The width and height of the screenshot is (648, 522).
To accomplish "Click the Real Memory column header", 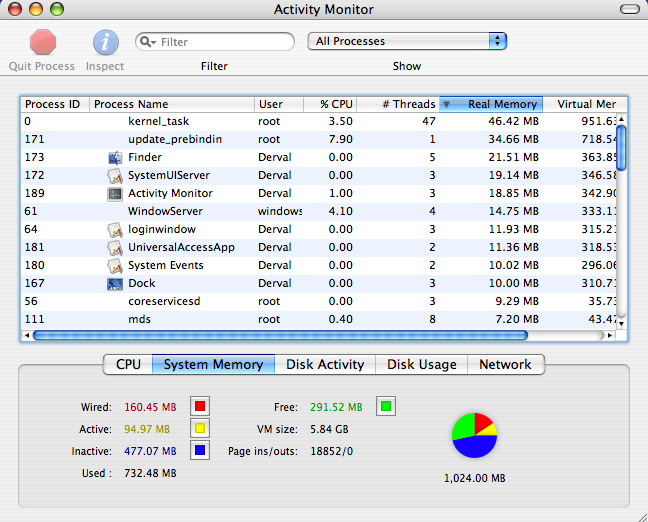I will (491, 104).
